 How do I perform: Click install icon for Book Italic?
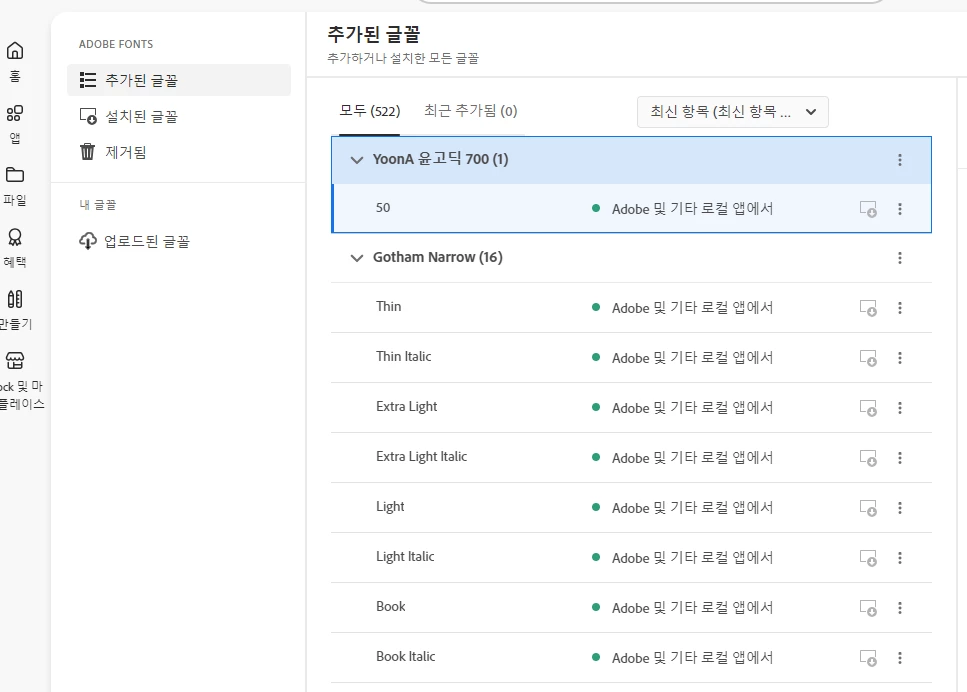tap(868, 658)
